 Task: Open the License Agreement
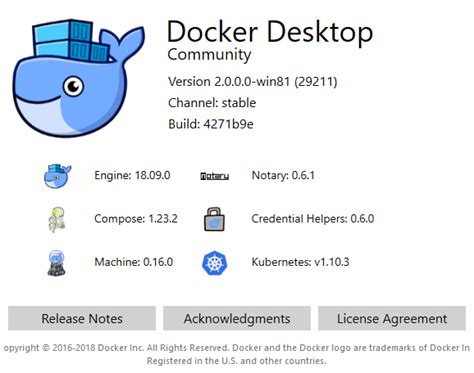[x=392, y=318]
